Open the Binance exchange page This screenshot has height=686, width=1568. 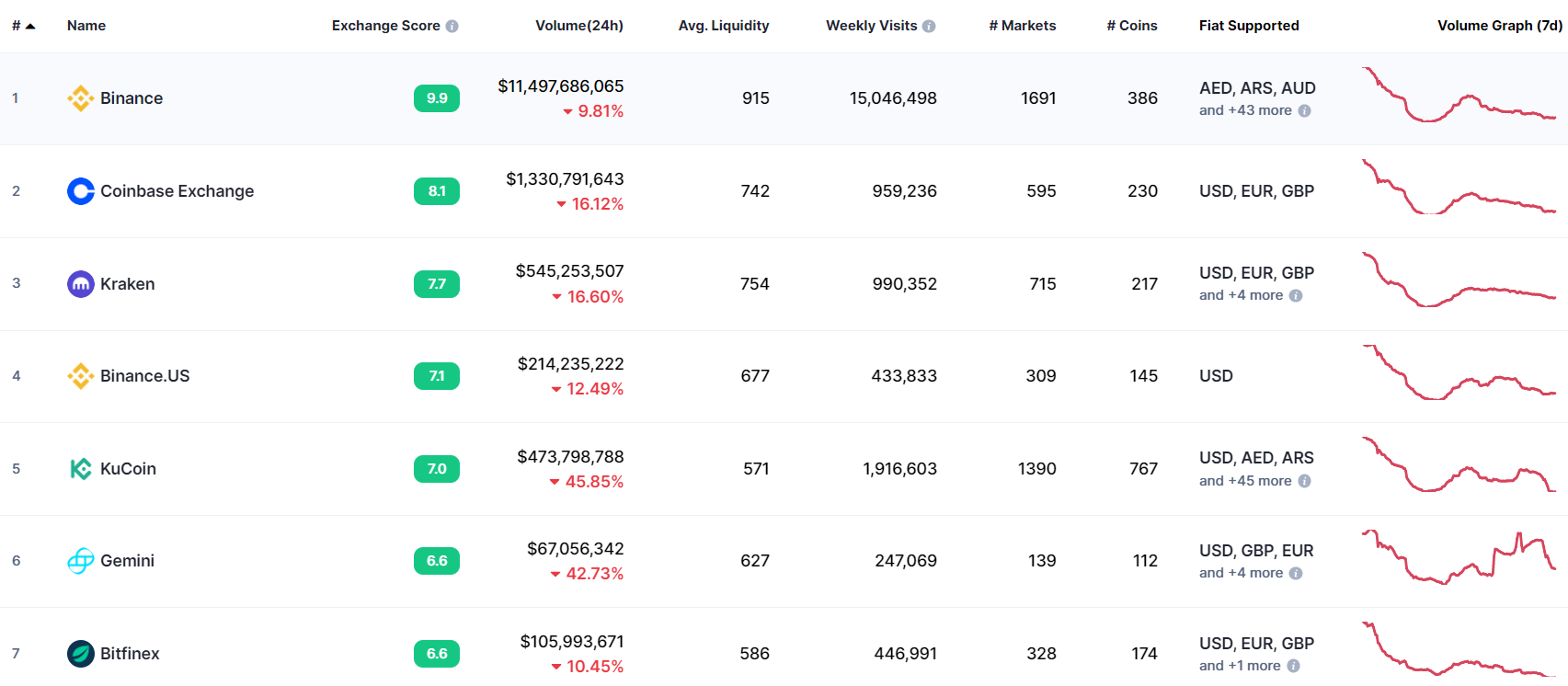132,98
